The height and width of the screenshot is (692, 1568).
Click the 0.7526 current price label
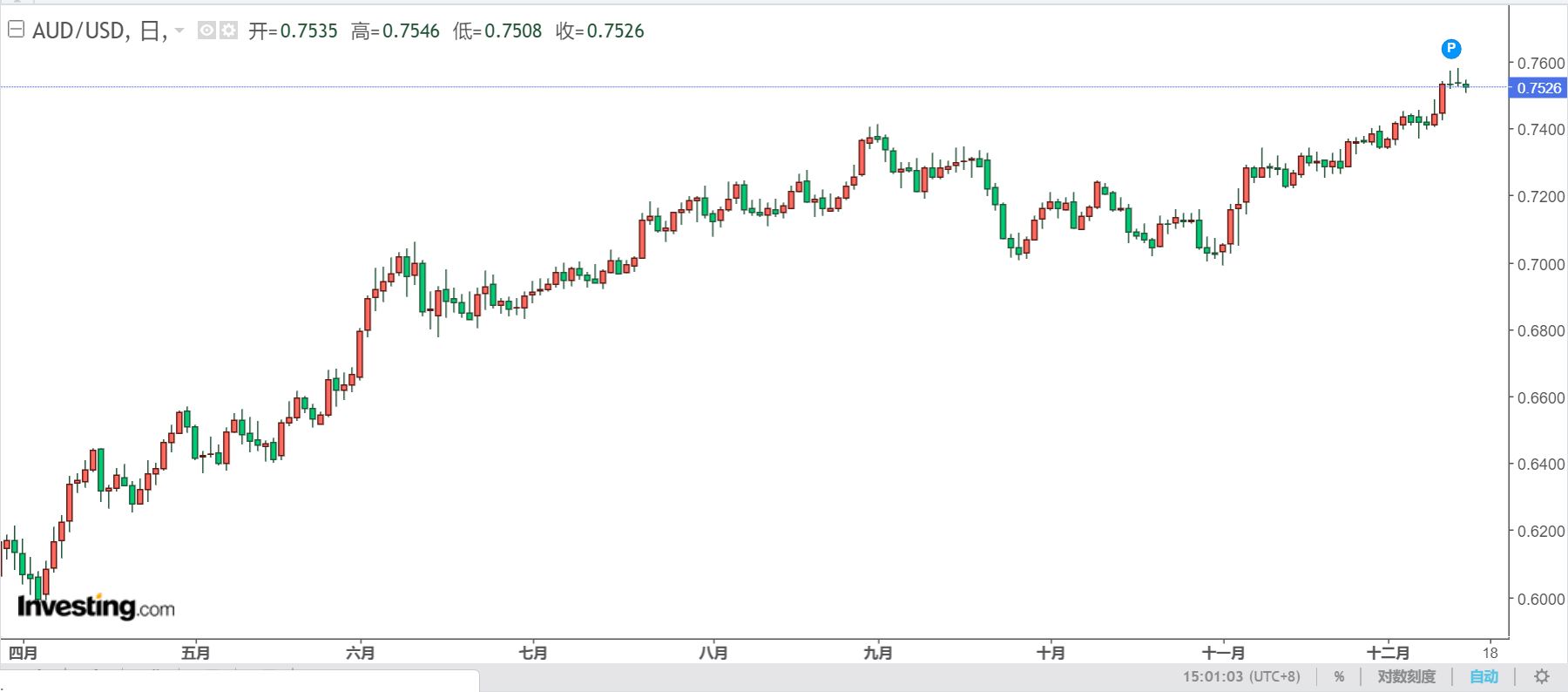[x=1538, y=88]
